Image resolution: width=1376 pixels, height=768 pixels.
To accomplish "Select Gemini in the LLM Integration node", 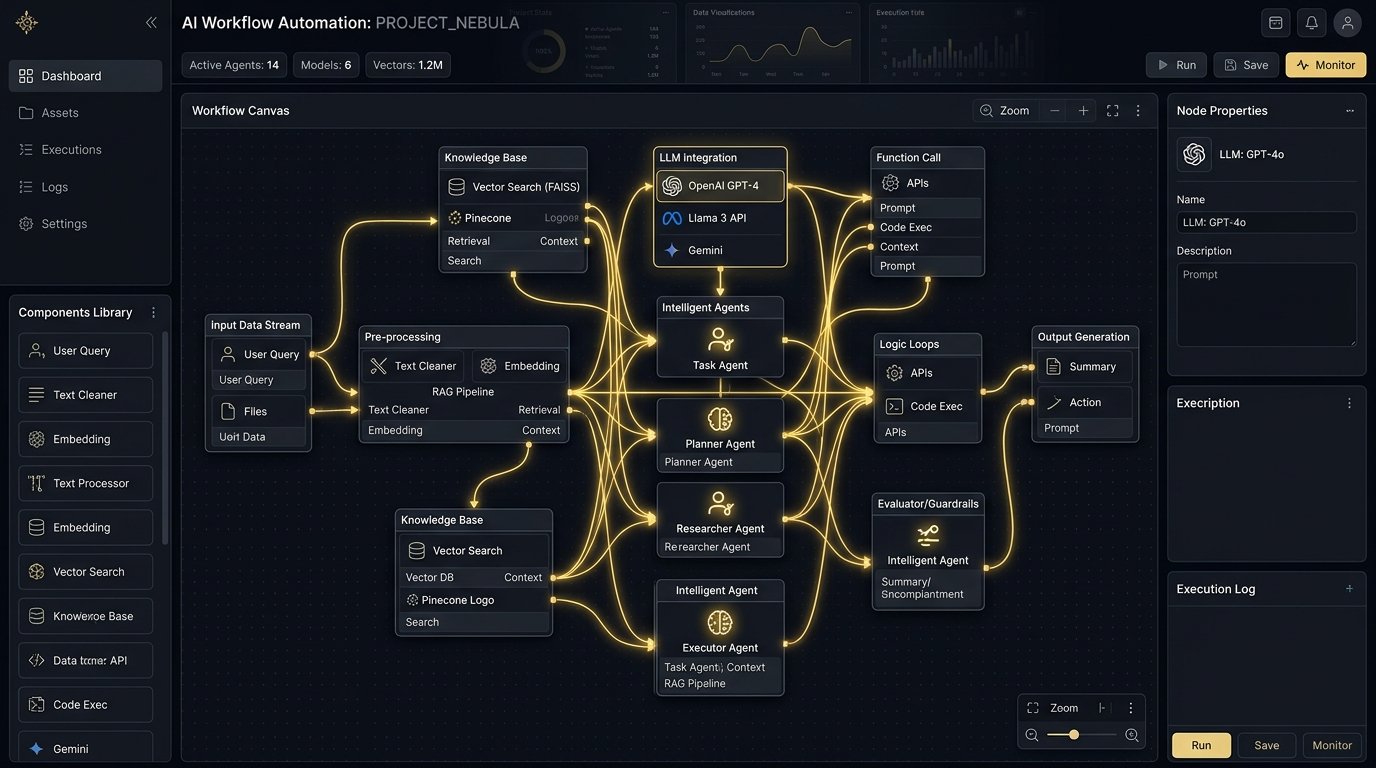I will (x=720, y=250).
